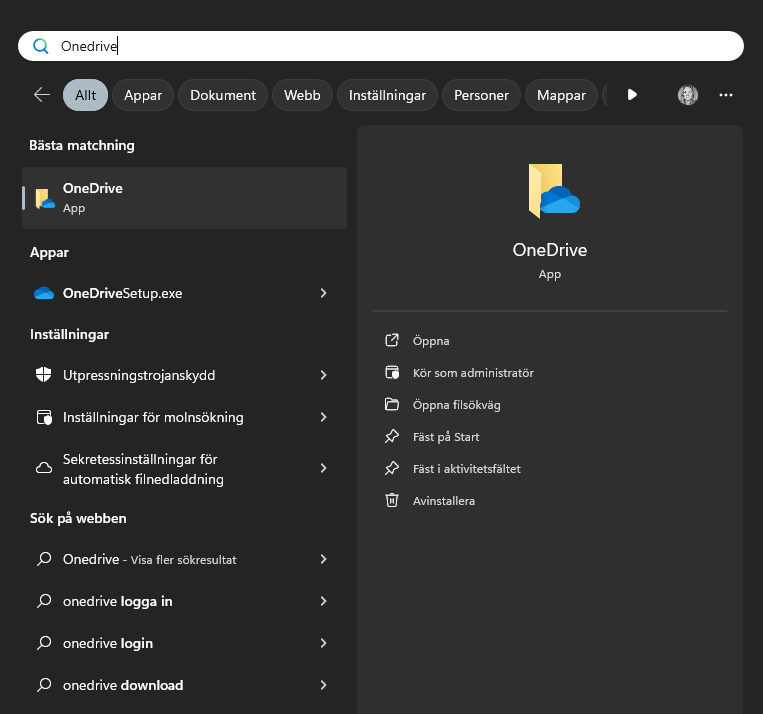The image size is (763, 714).
Task: Choose Kör som administratör
Action: click(x=473, y=373)
